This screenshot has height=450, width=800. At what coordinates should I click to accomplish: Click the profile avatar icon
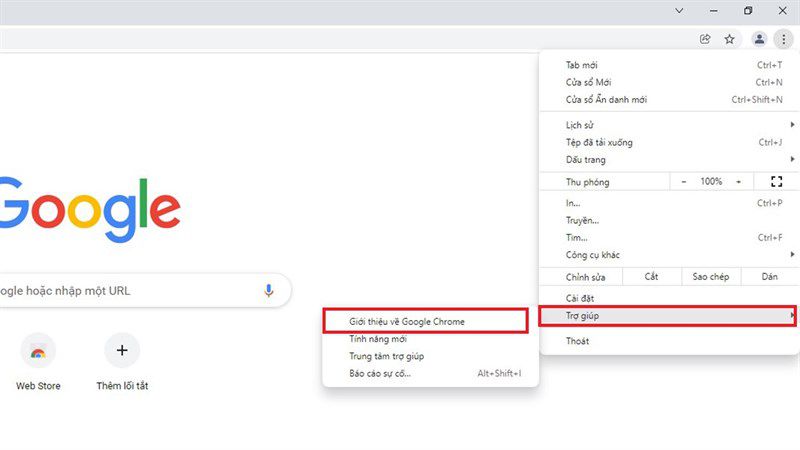pyautogui.click(x=759, y=39)
